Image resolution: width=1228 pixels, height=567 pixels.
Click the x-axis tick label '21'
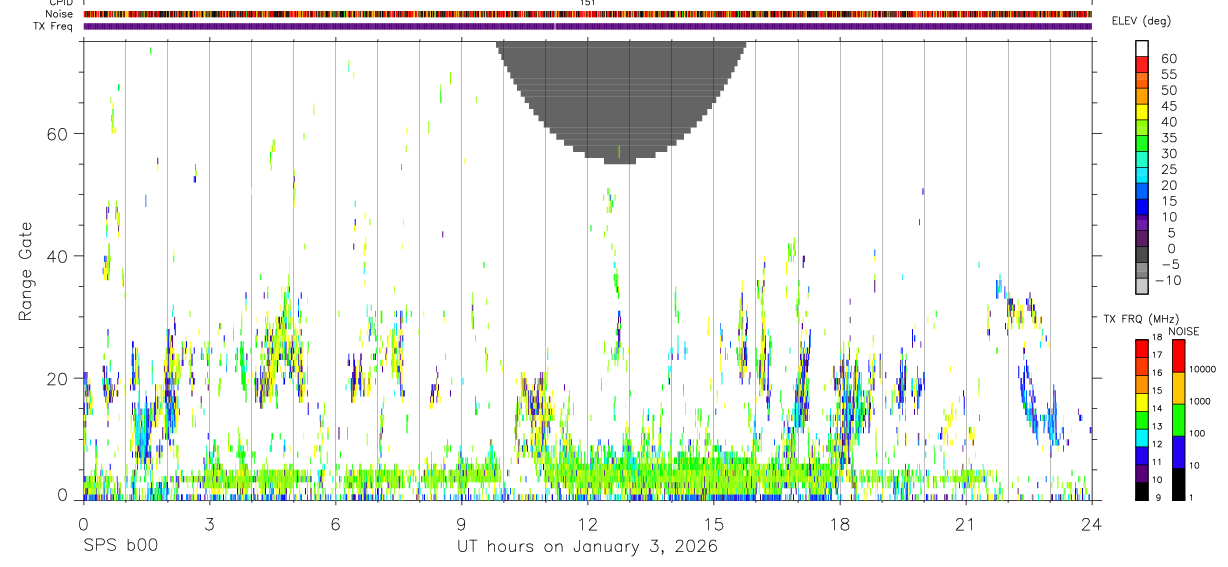965,524
